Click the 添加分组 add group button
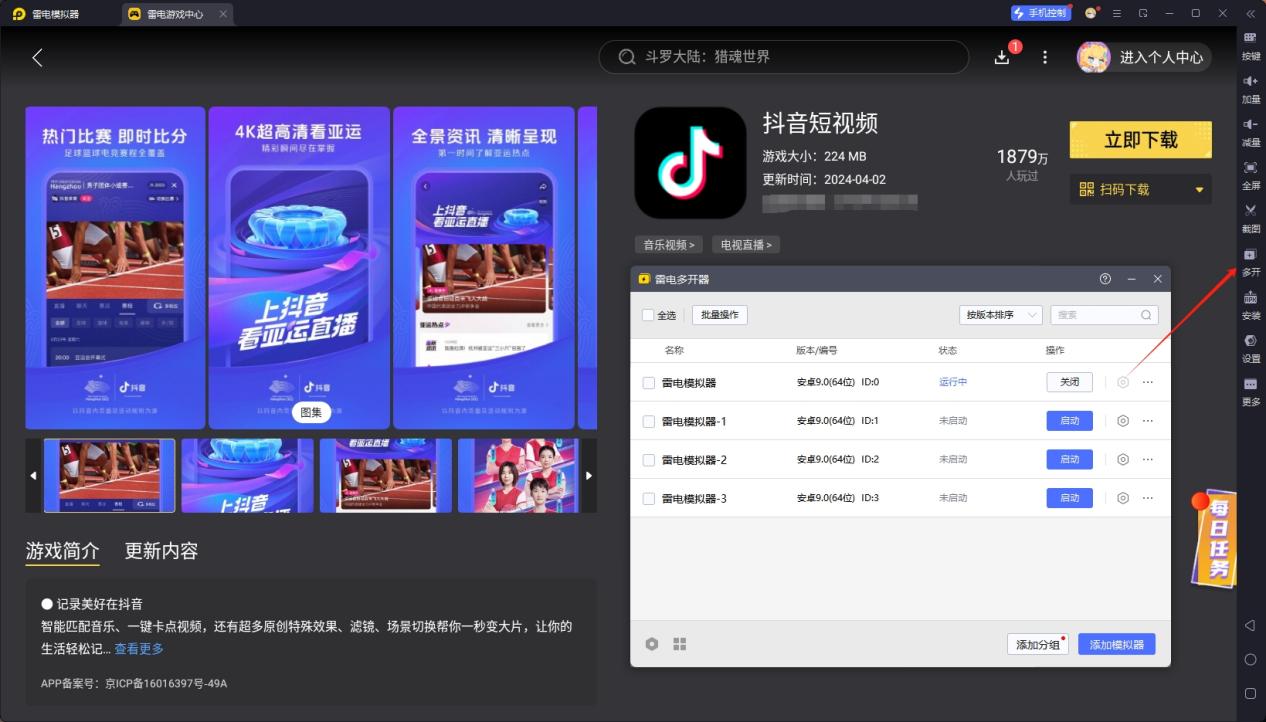 click(1038, 645)
